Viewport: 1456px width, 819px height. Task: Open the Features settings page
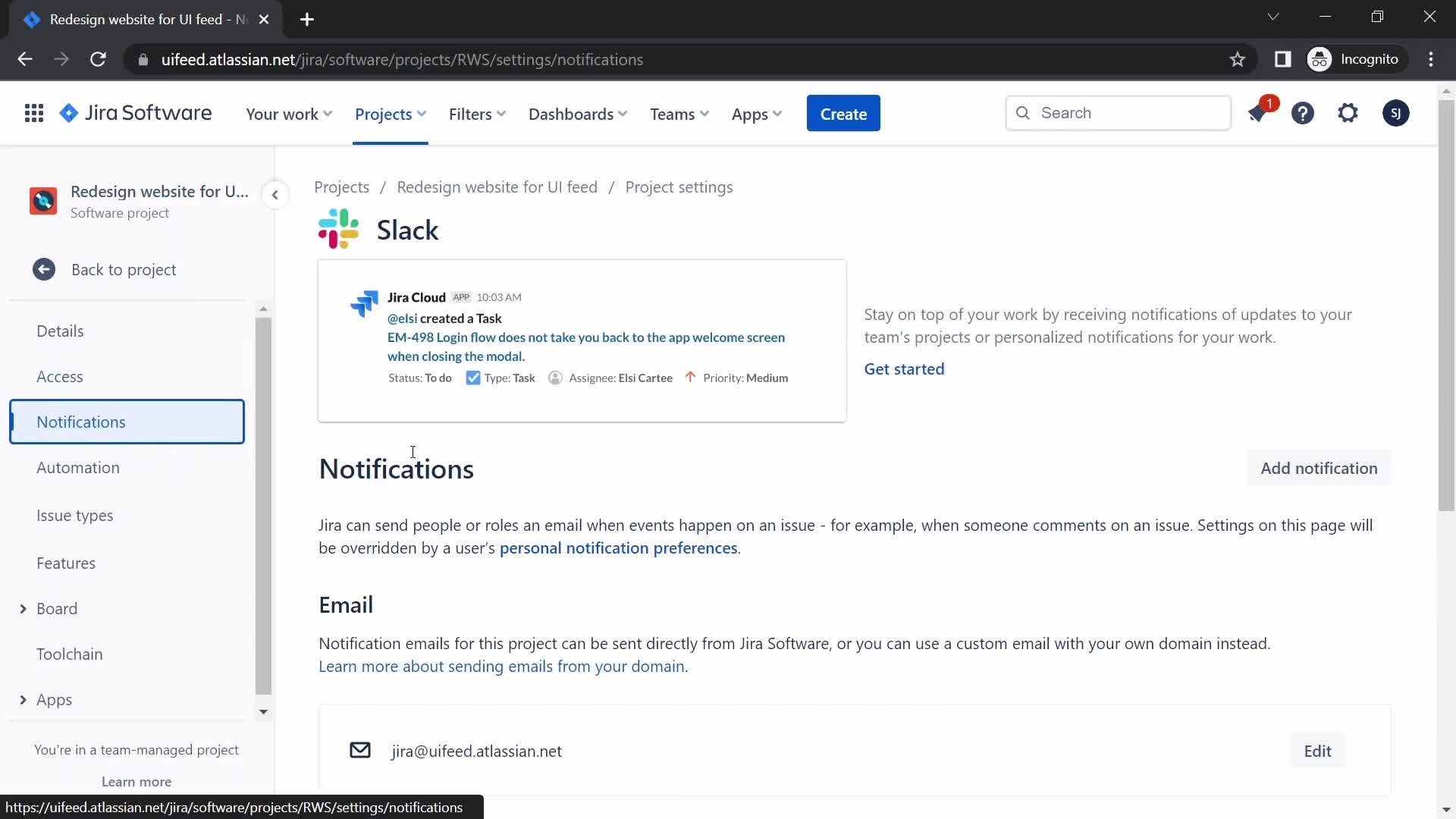click(127, 563)
